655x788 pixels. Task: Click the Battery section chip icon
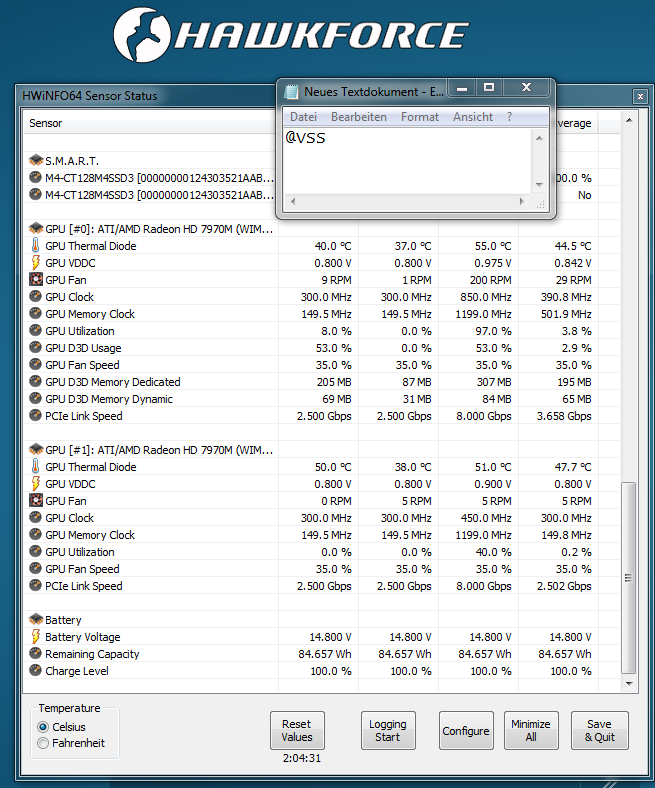point(36,619)
